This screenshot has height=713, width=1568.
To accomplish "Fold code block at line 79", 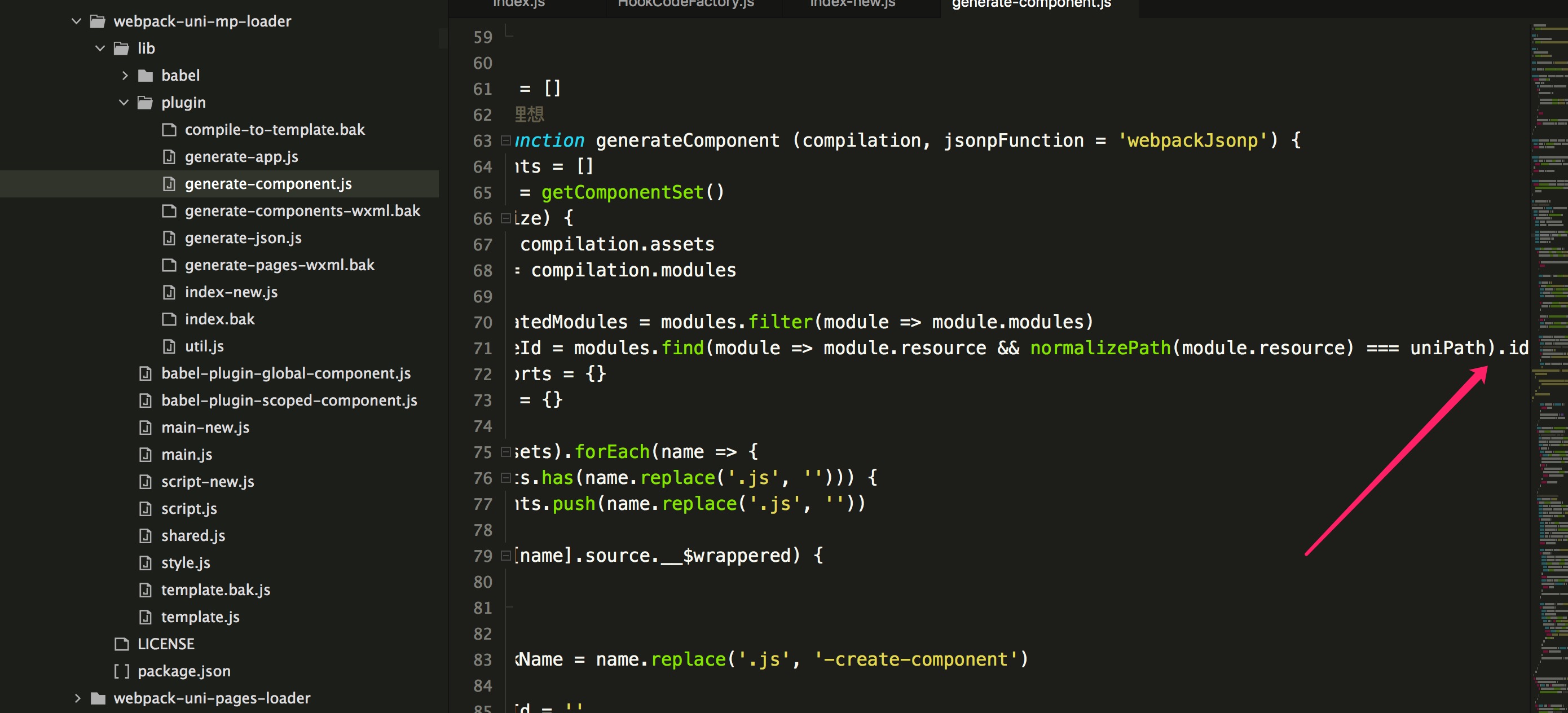I will pyautogui.click(x=505, y=555).
